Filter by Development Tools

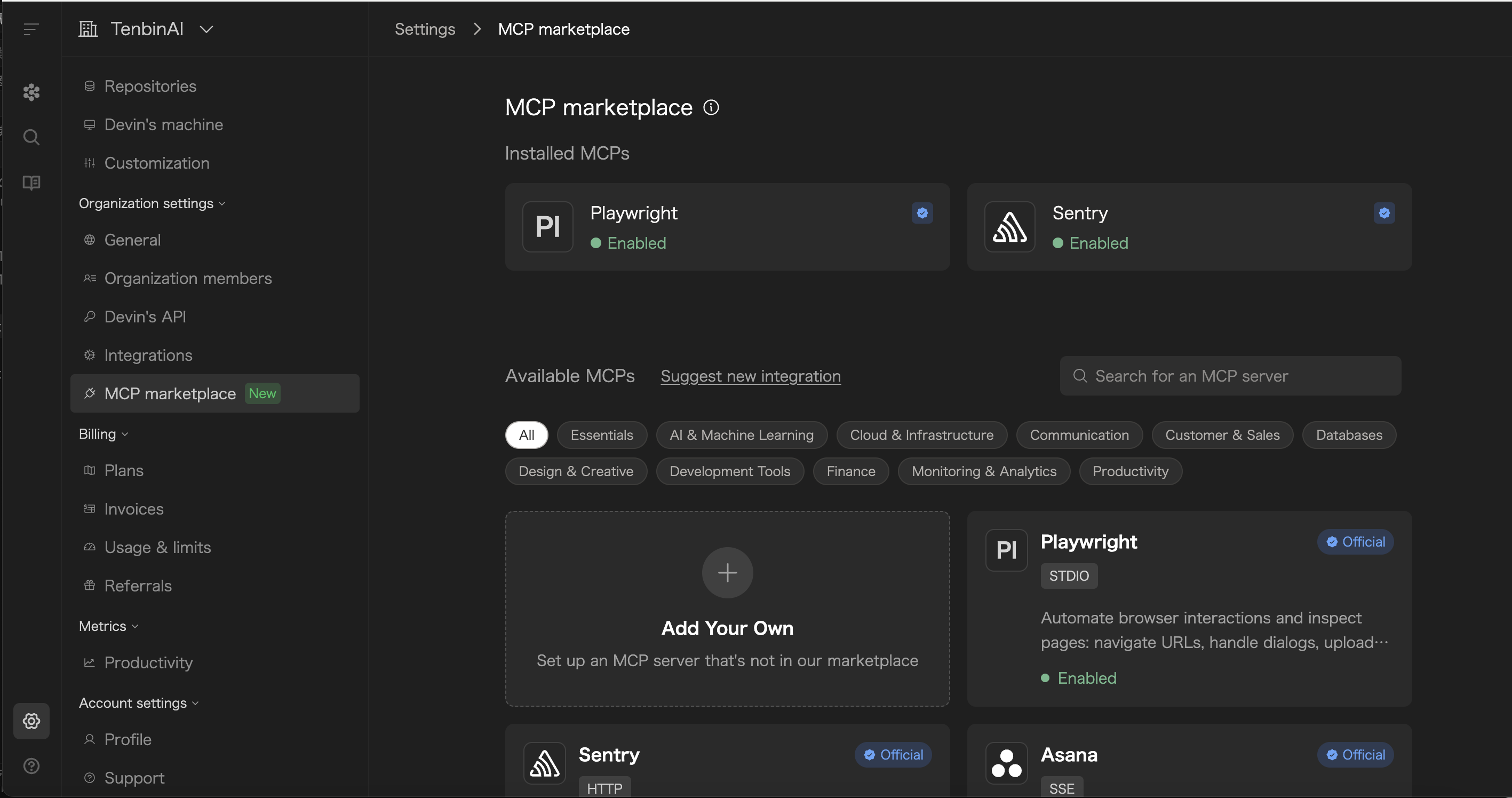tap(729, 471)
